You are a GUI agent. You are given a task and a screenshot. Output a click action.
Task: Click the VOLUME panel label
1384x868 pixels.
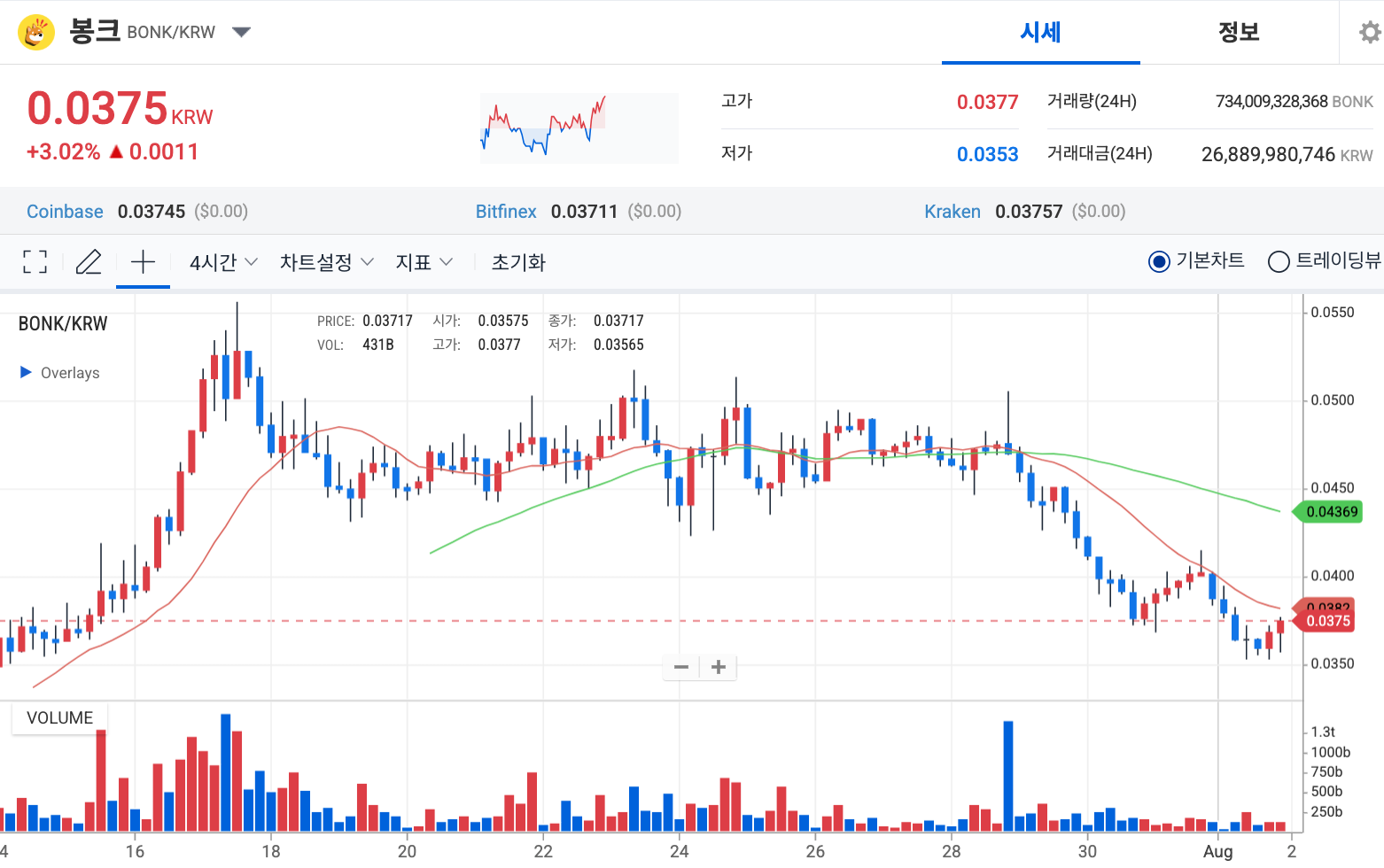tap(59, 718)
